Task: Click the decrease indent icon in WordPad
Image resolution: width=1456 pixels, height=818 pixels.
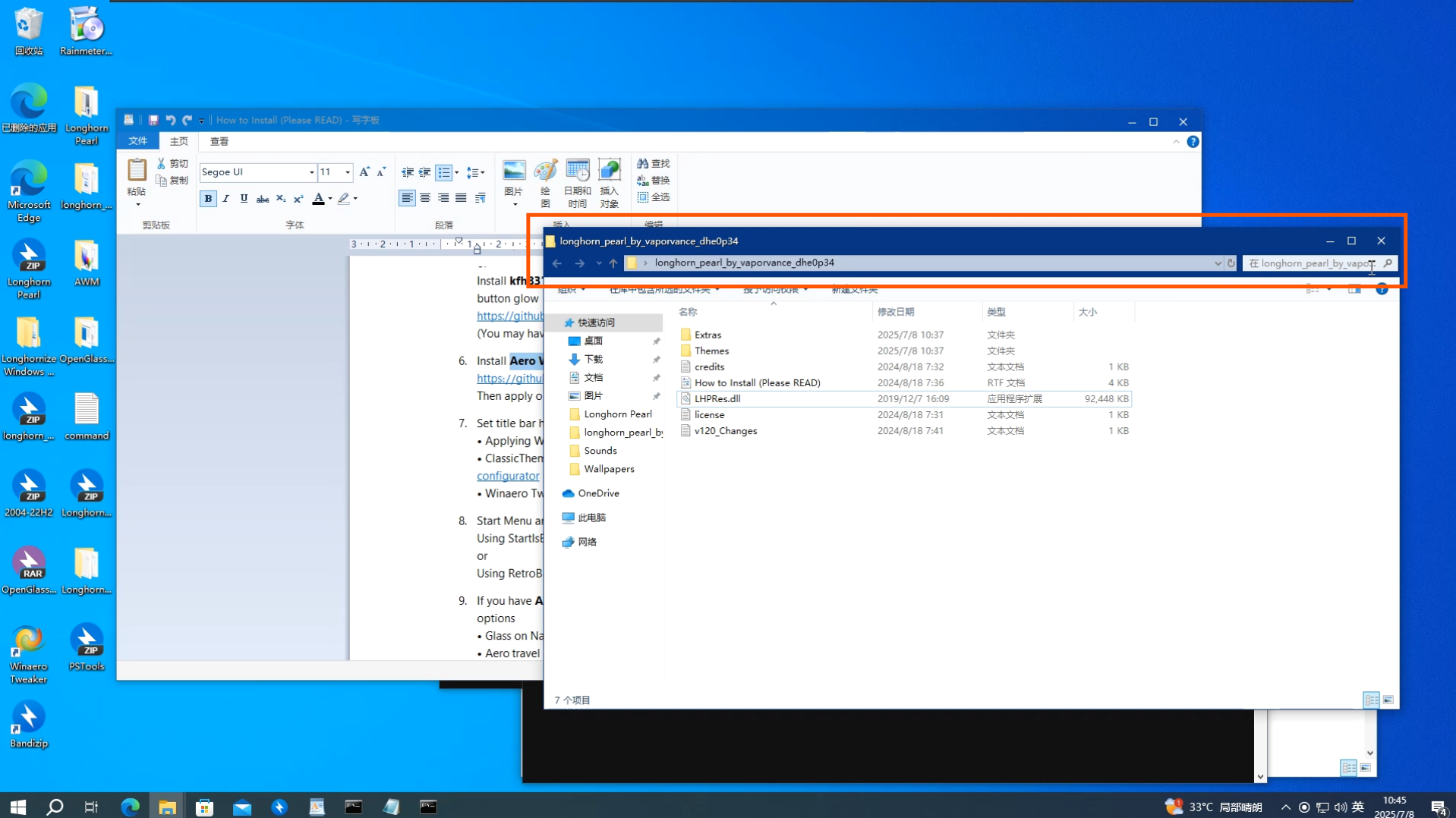Action: tap(408, 172)
